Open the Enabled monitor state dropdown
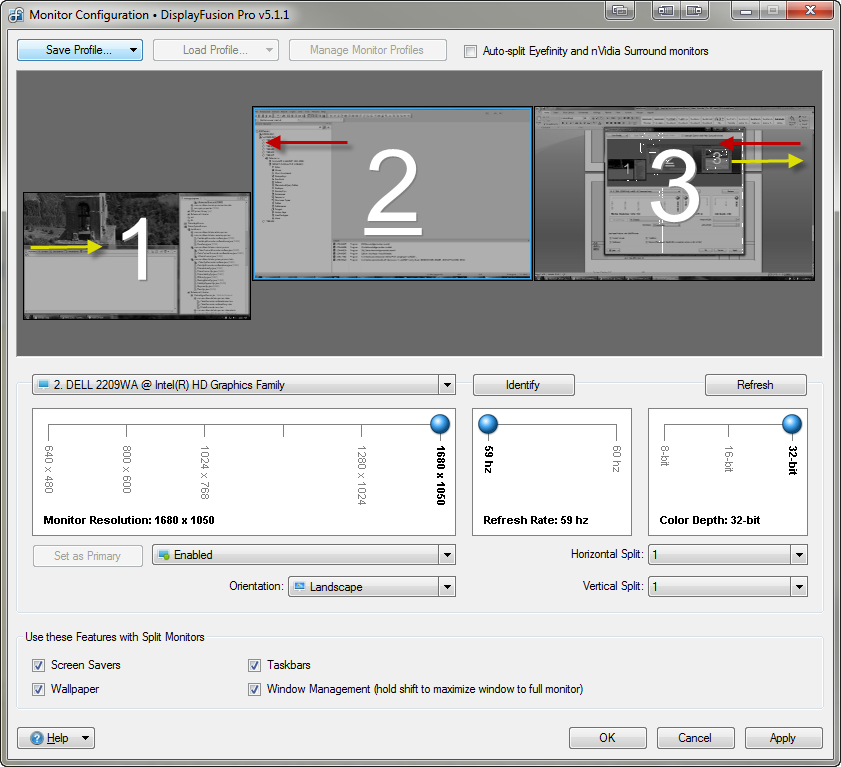The image size is (841, 767). coord(304,555)
